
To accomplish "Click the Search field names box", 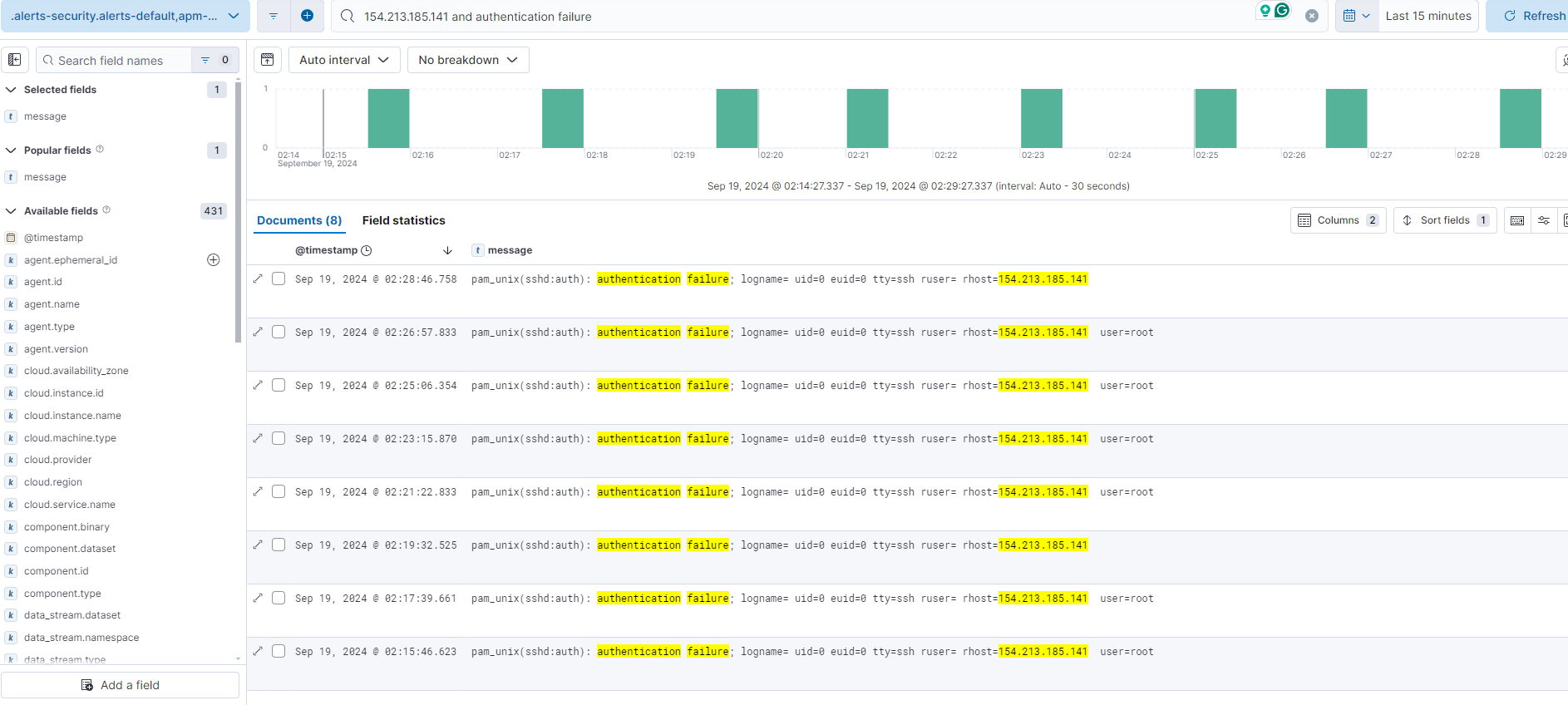I will point(115,60).
